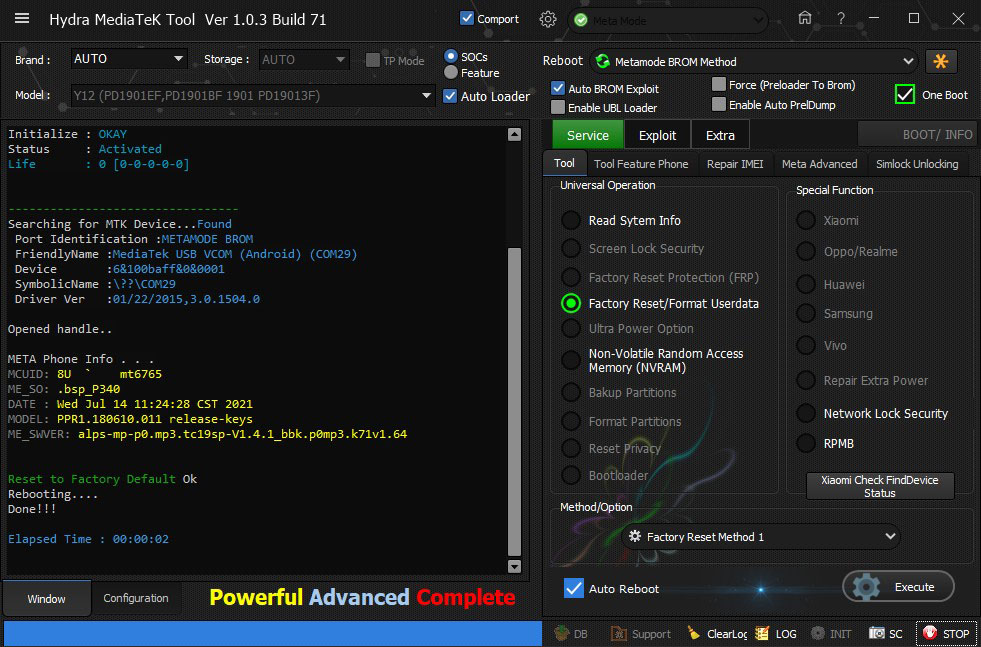Open the Brand AUTO dropdown

pos(129,59)
